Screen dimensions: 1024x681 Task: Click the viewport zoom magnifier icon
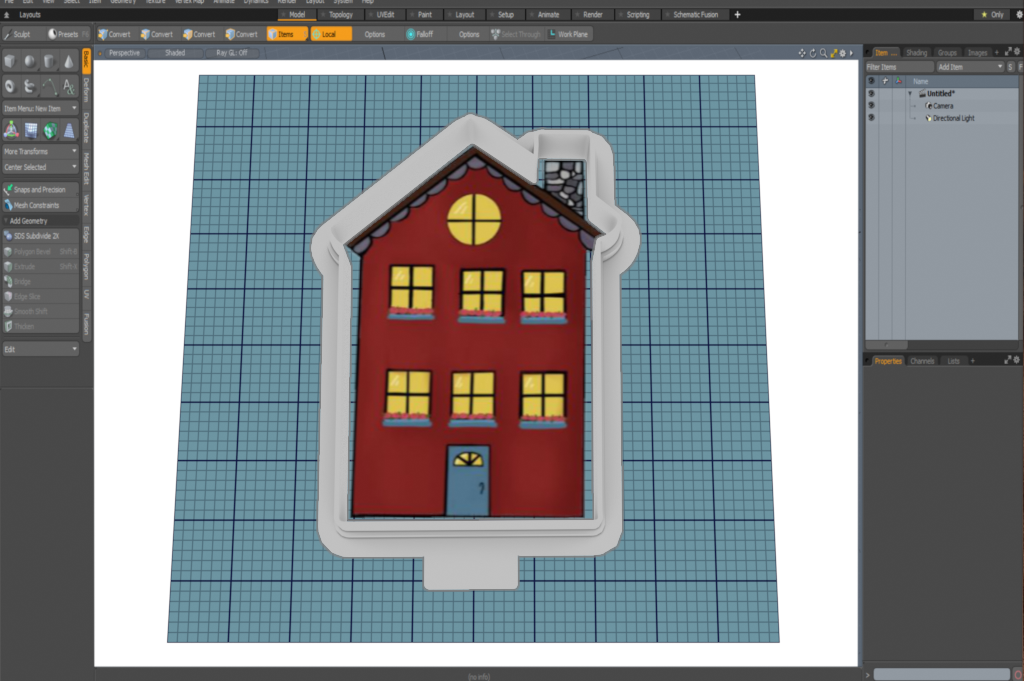click(x=822, y=53)
